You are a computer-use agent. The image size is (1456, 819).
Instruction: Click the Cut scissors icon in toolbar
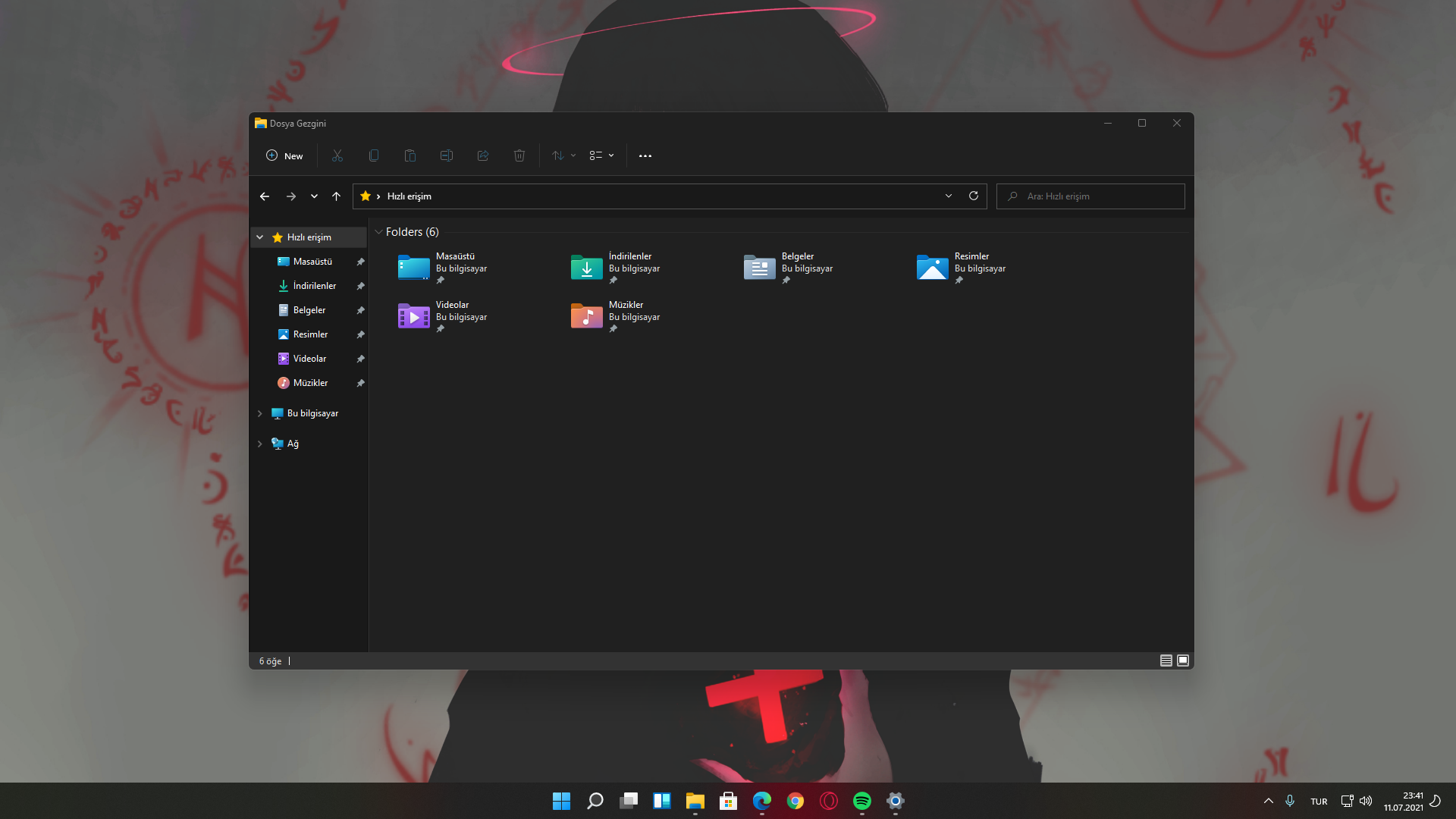click(x=337, y=155)
